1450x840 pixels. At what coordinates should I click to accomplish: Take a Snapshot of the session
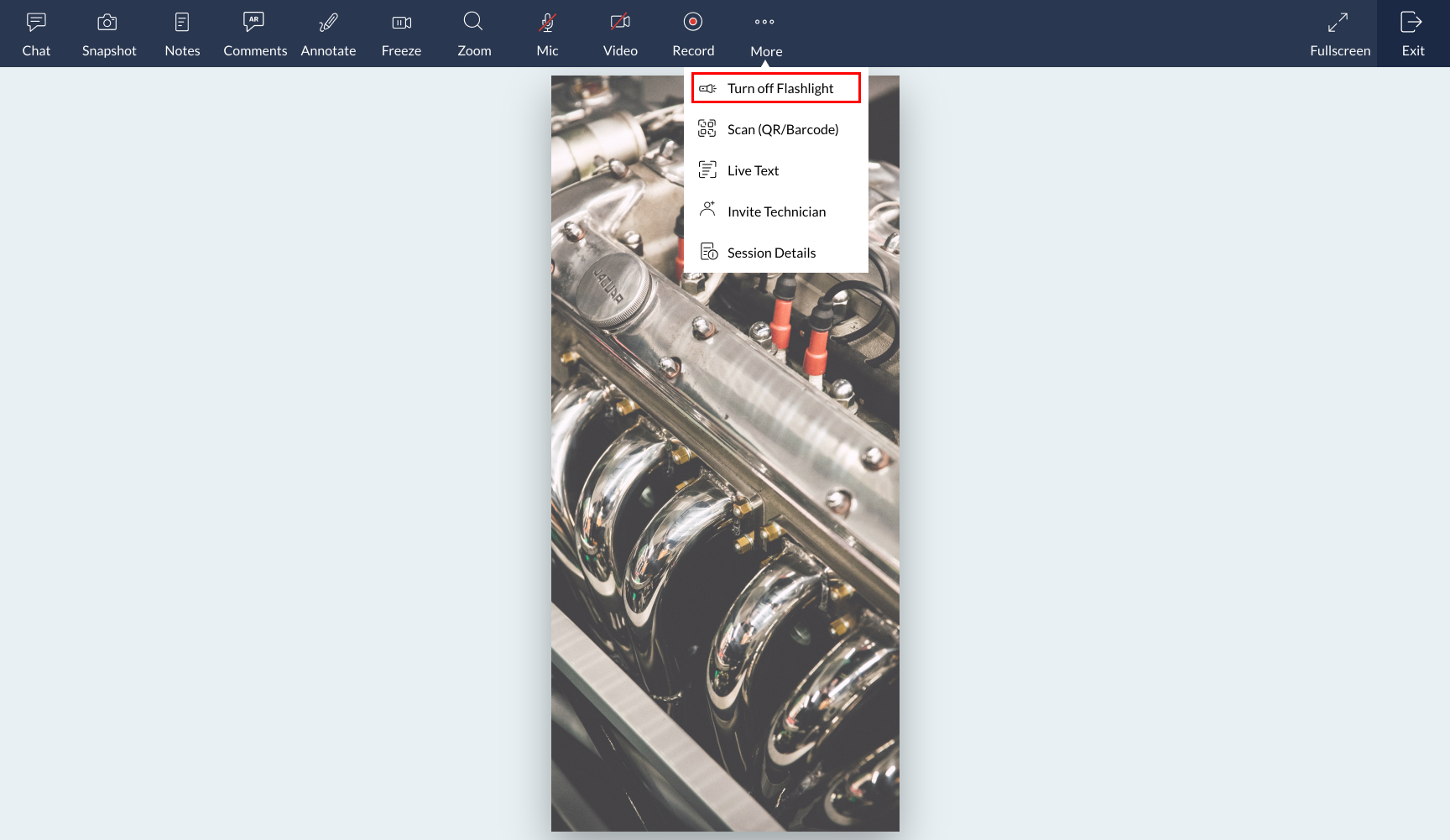click(109, 34)
